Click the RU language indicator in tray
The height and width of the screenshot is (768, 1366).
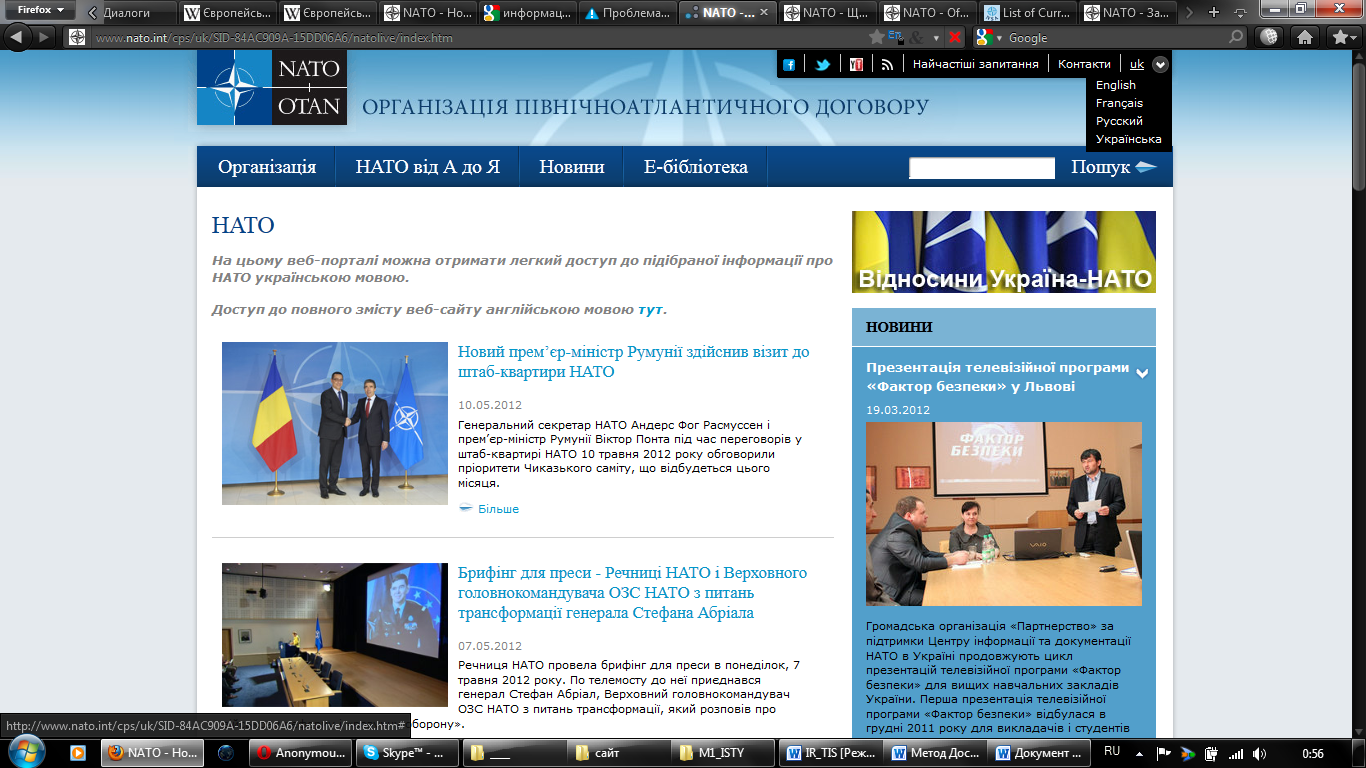point(1111,751)
